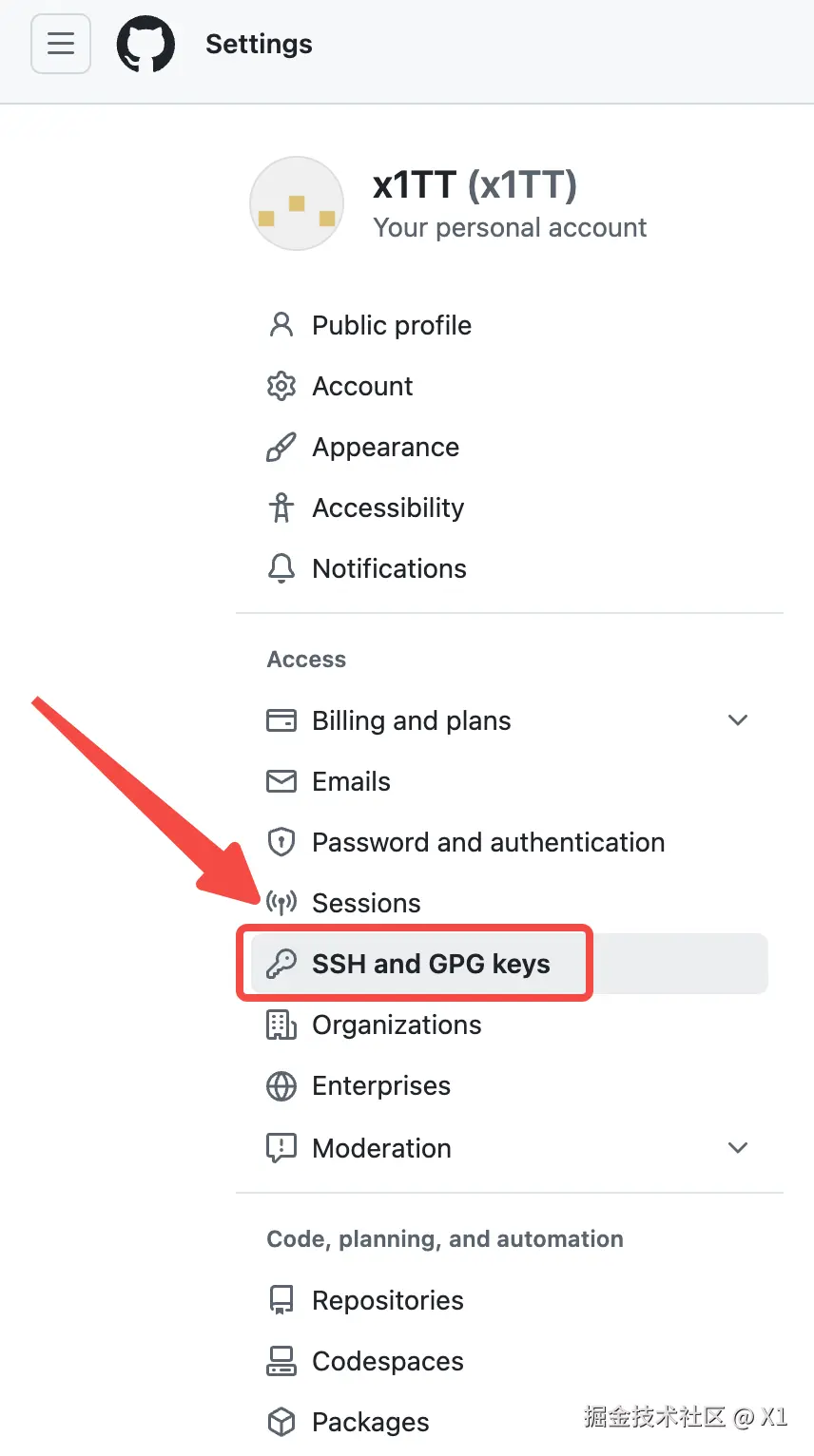The height and width of the screenshot is (1456, 814).
Task: Click the key icon for SSH keys
Action: [x=281, y=964]
